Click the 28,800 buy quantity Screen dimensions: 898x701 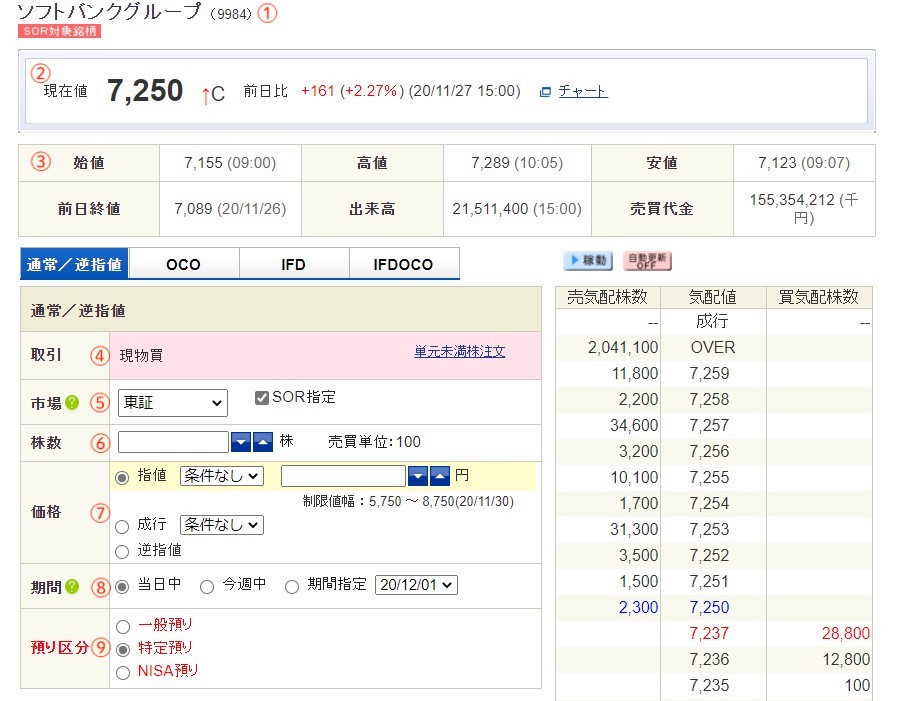pos(846,633)
